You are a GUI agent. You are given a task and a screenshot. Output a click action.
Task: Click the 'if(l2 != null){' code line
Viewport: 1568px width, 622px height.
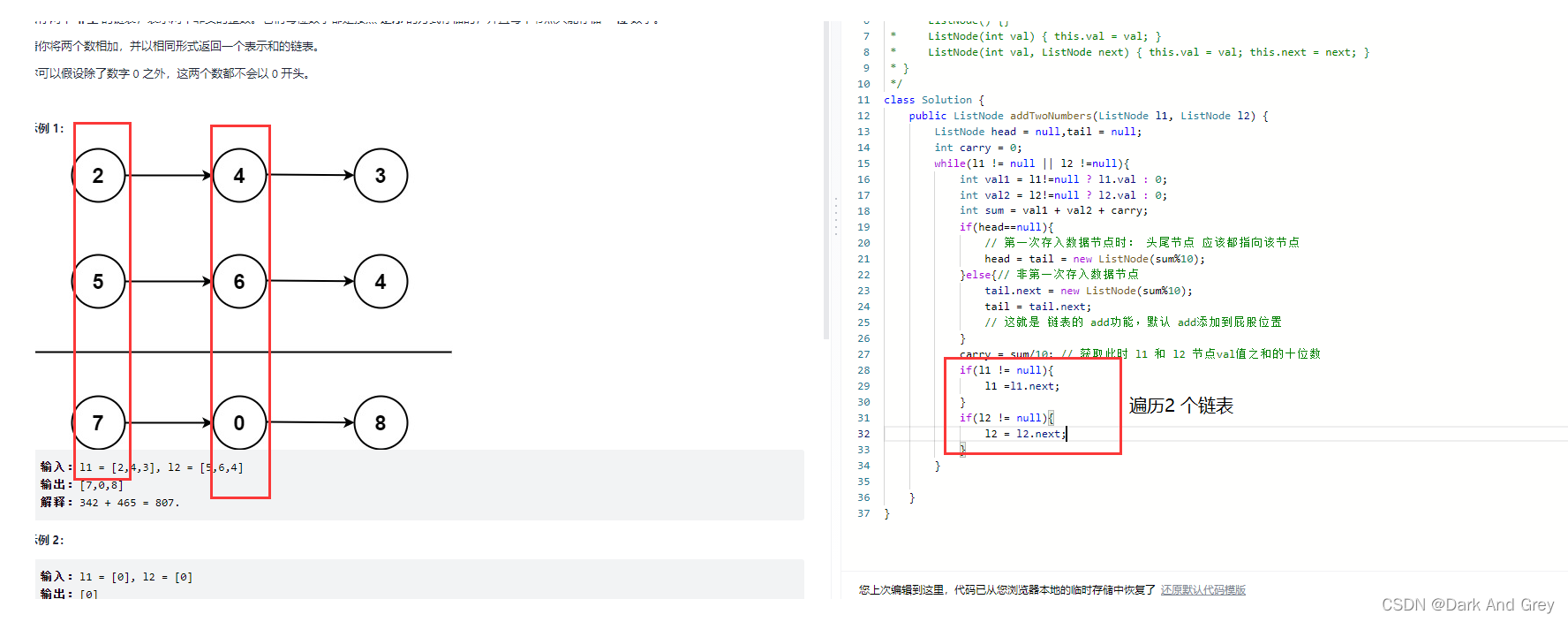pos(1006,418)
